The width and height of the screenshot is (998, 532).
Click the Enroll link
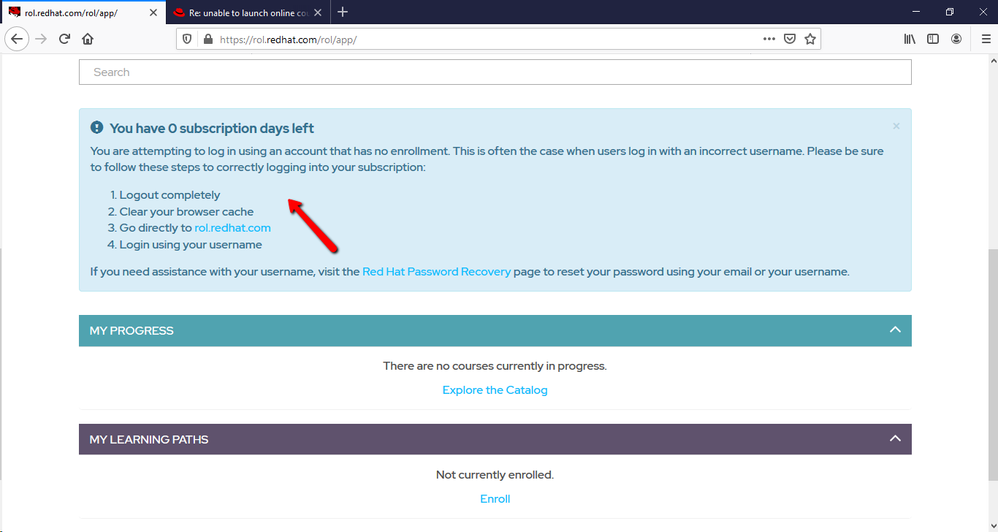[x=495, y=499]
